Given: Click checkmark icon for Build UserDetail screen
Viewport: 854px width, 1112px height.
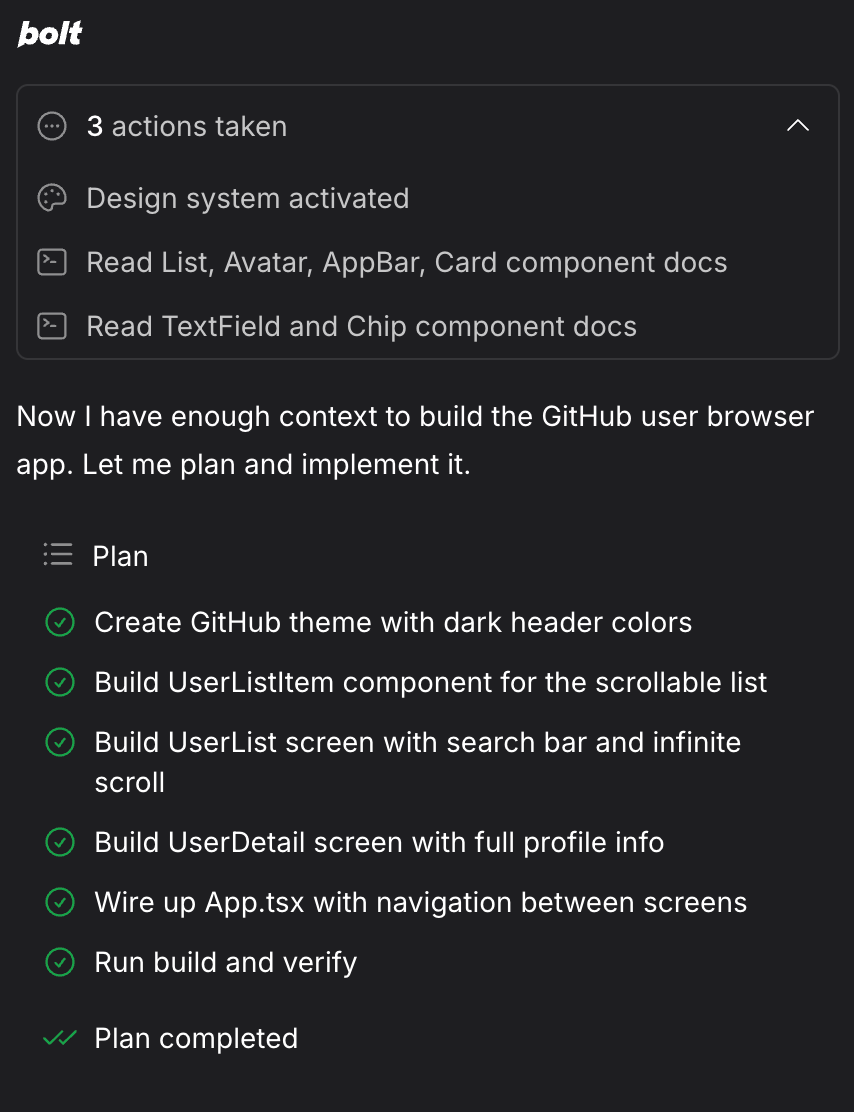Looking at the screenshot, I should pos(60,843).
